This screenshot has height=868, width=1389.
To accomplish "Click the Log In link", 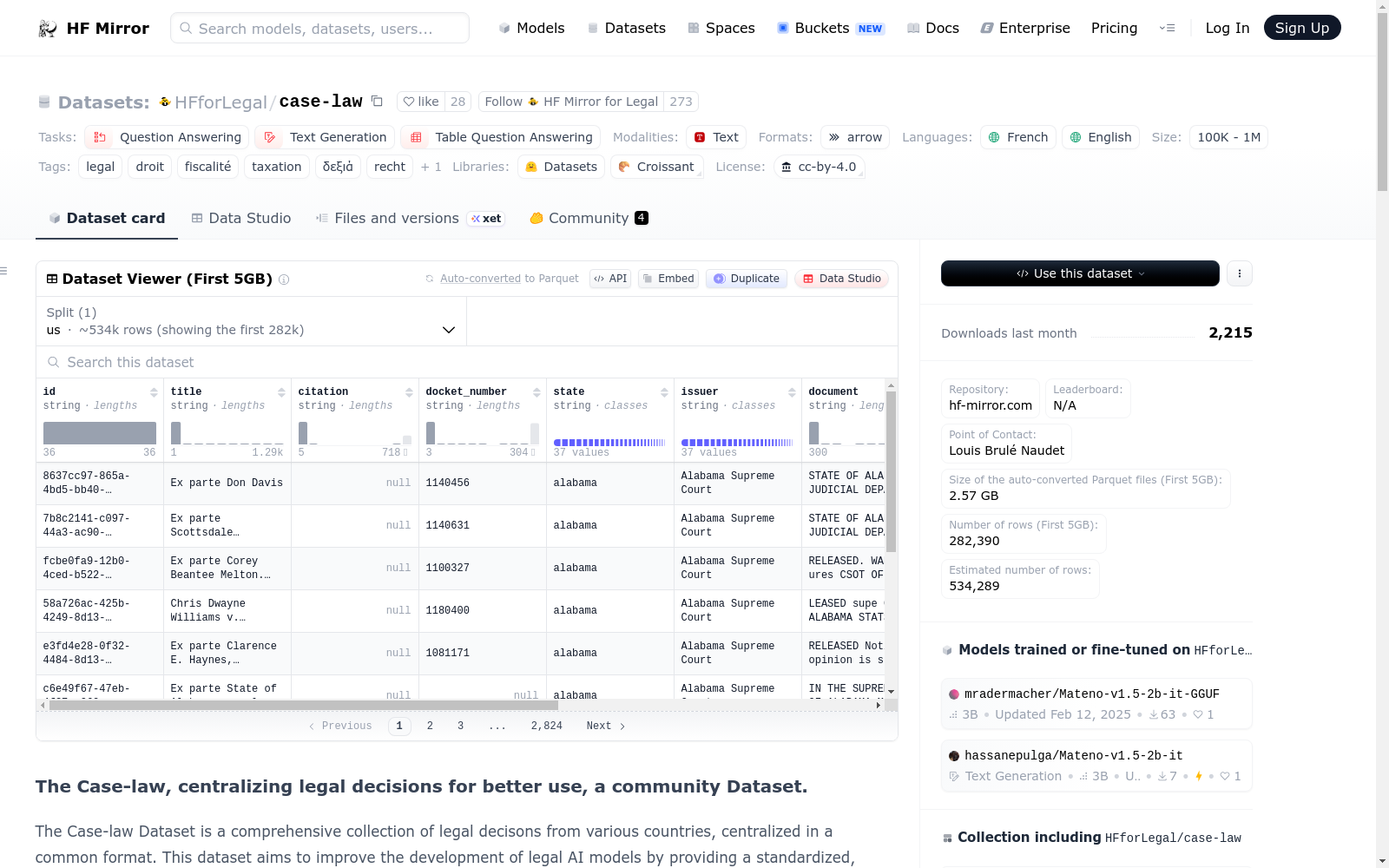I will click(x=1227, y=28).
